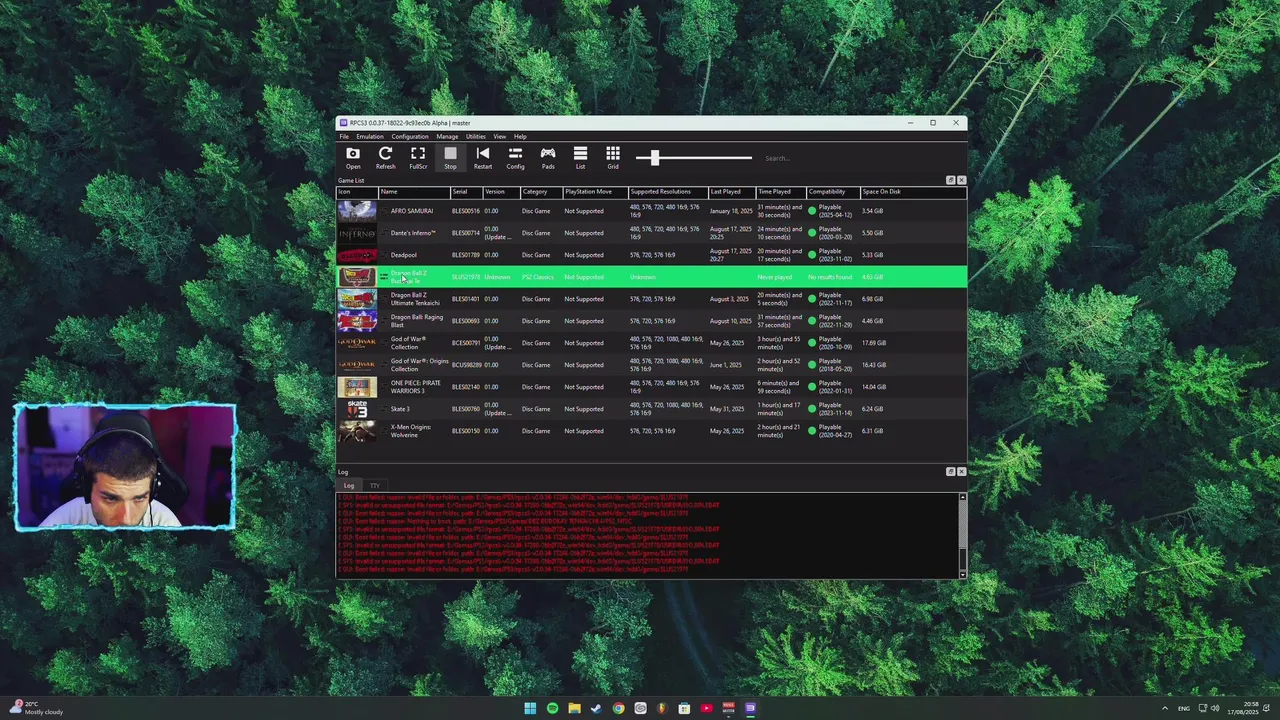Switch to Grid view mode
Screen dimensions: 1280x720
tap(613, 157)
